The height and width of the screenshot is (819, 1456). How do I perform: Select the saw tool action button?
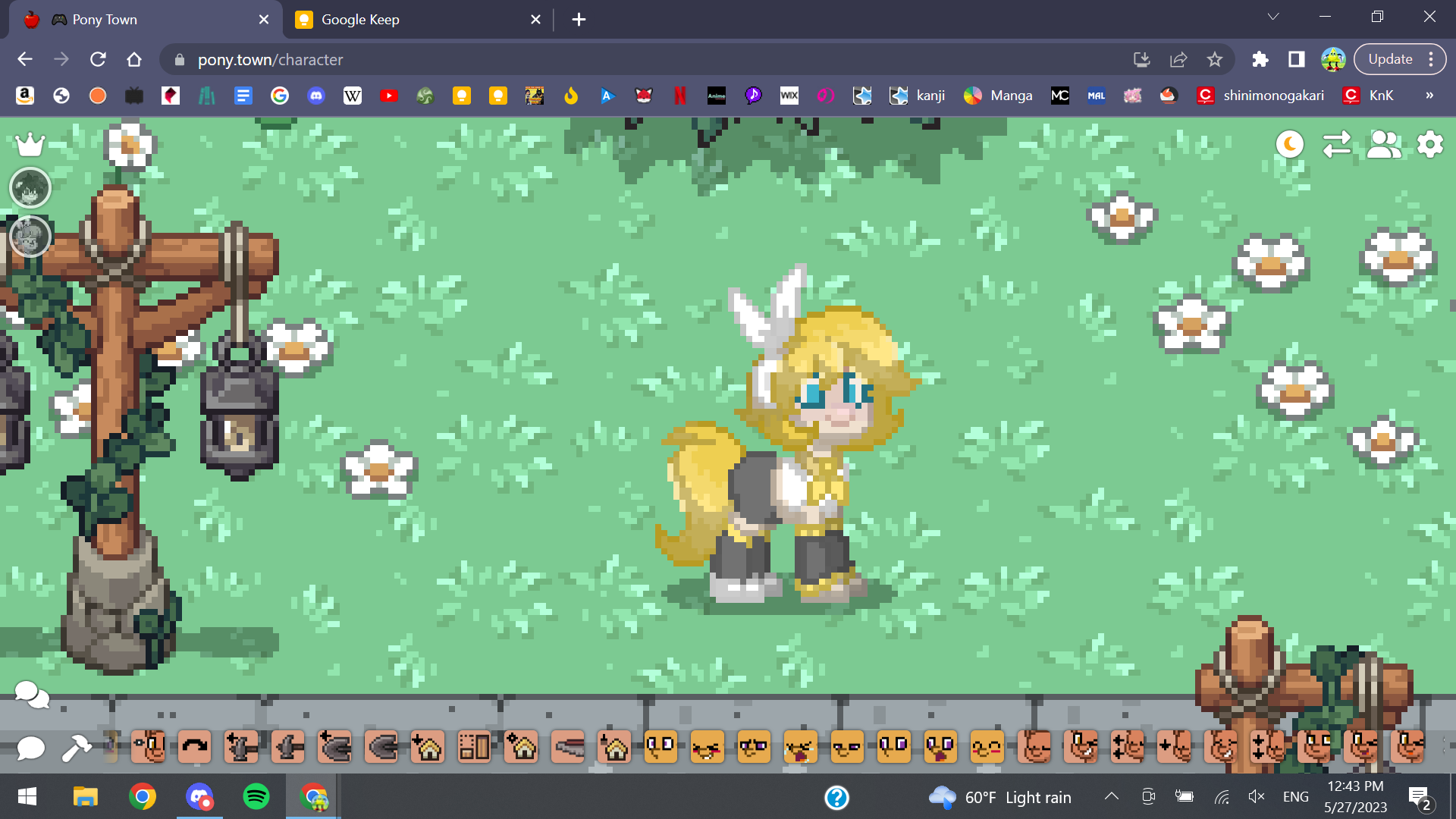(568, 748)
